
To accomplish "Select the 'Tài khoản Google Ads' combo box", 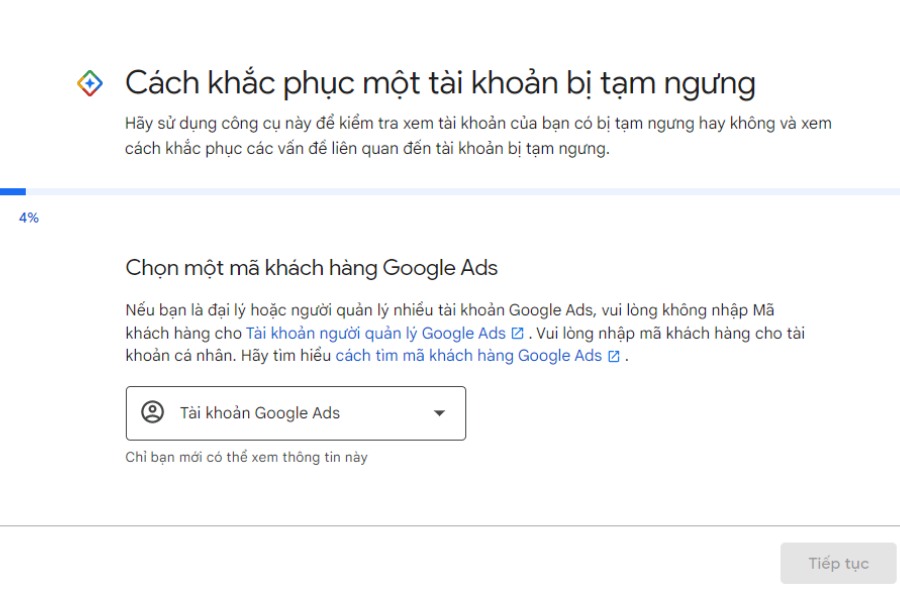I will point(296,413).
